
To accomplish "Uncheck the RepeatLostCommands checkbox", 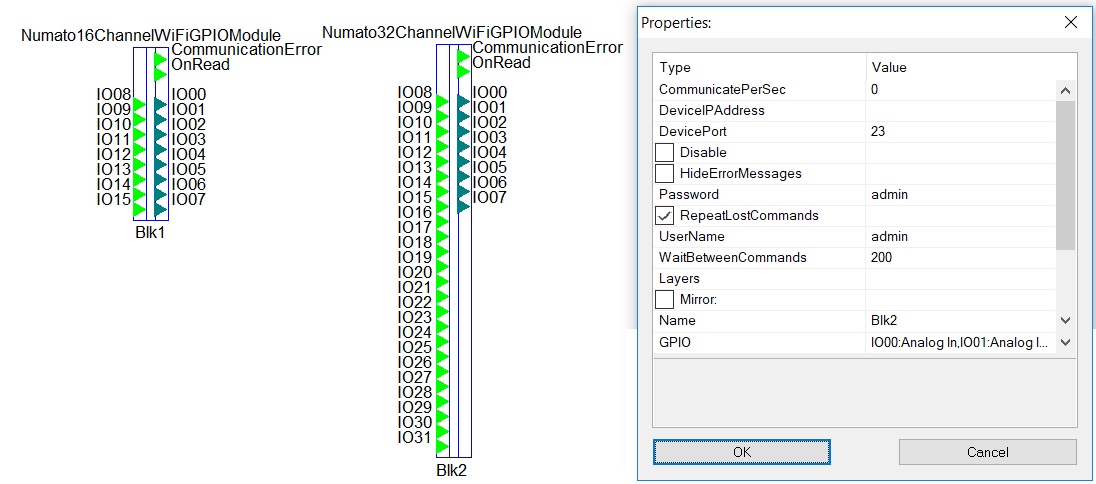I will point(665,215).
